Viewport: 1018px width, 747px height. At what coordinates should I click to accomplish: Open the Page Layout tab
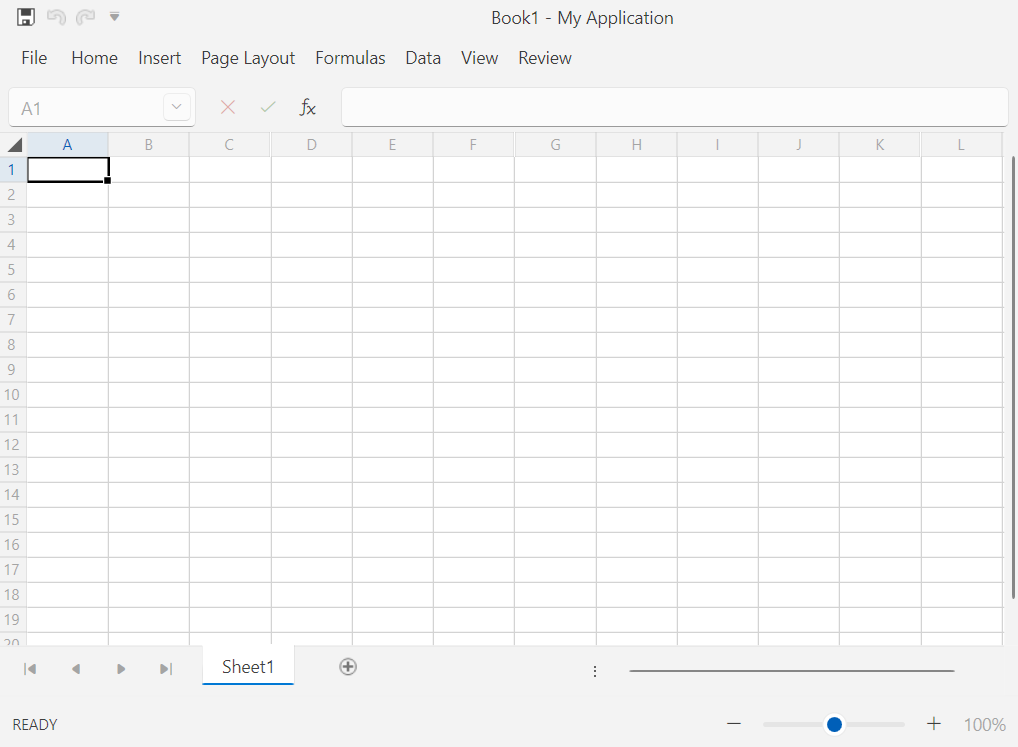pyautogui.click(x=247, y=58)
